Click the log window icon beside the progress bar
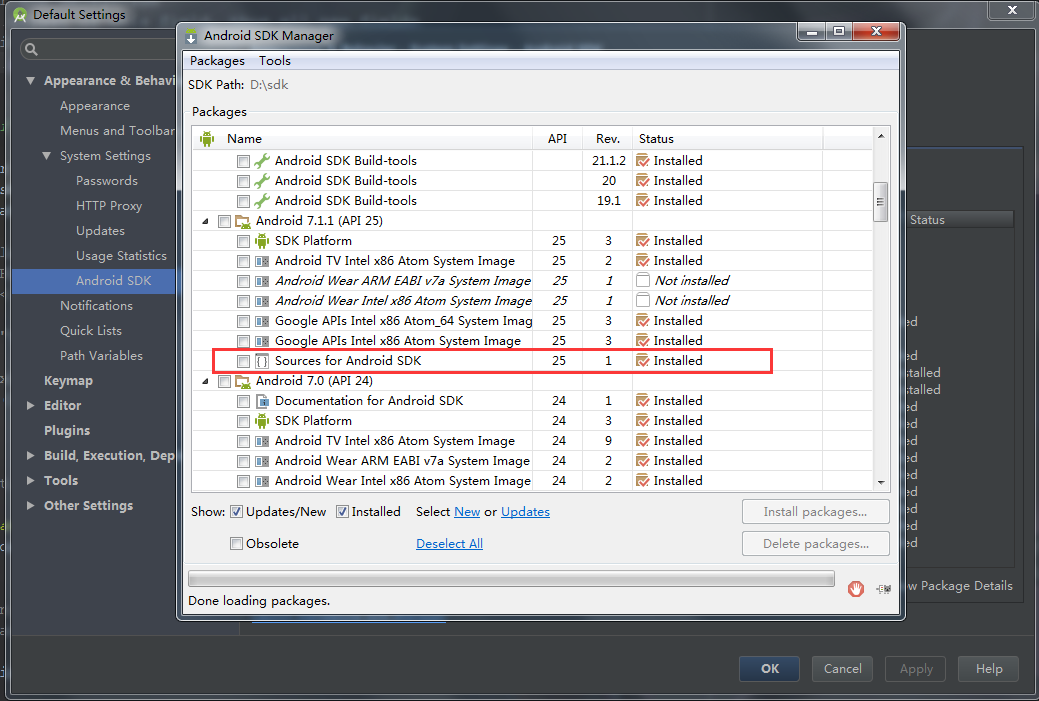Image resolution: width=1039 pixels, height=701 pixels. 883,588
